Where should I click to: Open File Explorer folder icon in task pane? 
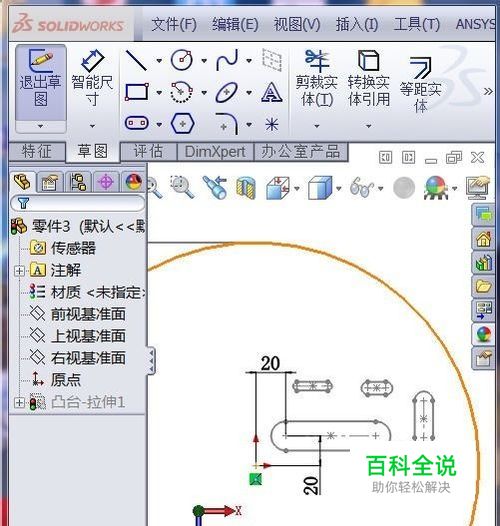coord(483,286)
